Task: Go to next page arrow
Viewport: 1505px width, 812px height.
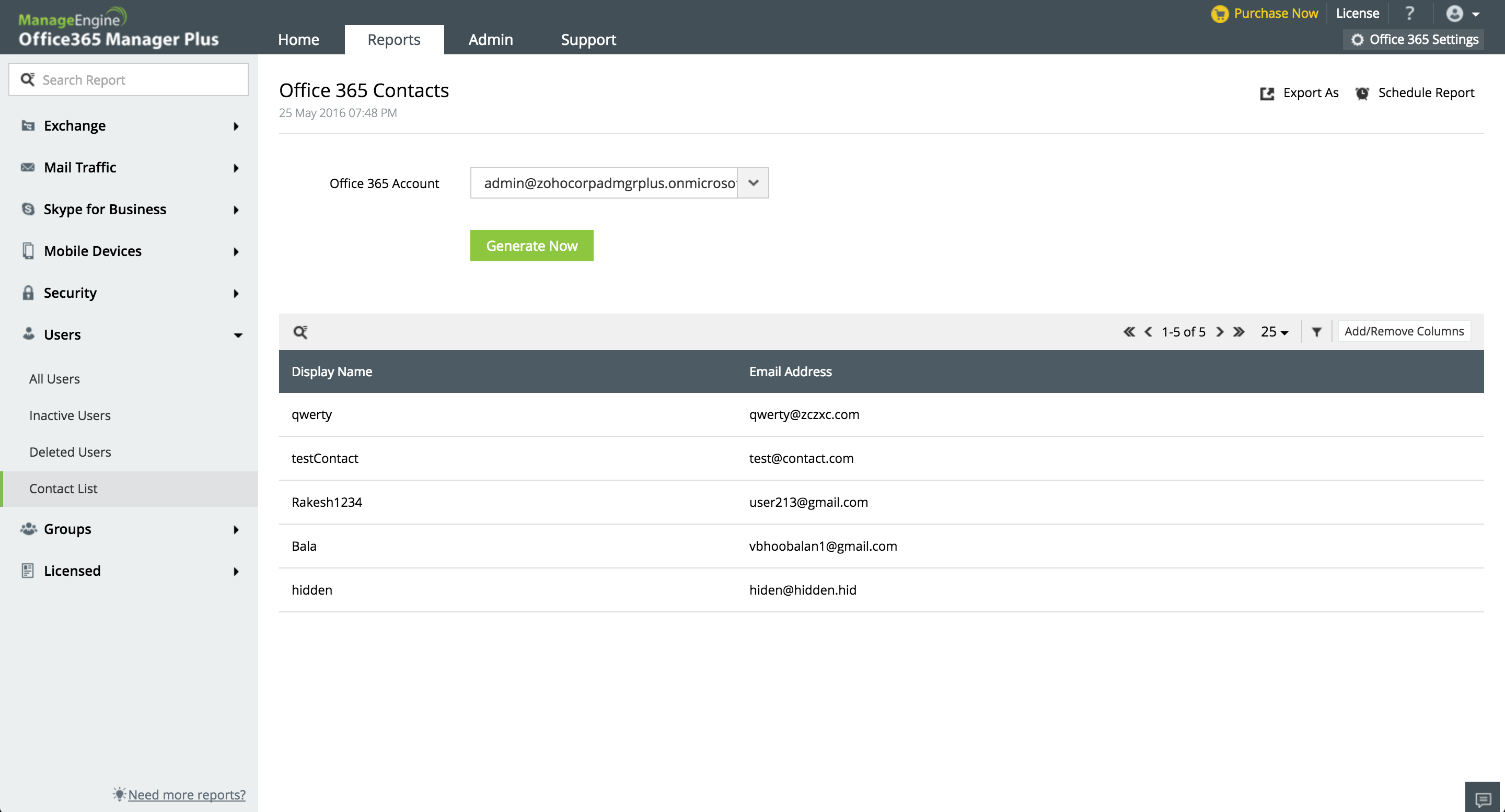Action: 1219,332
